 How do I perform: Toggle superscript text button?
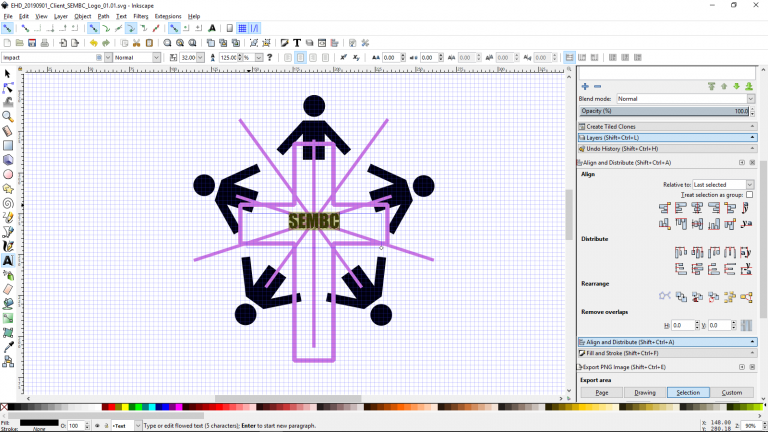pos(343,58)
